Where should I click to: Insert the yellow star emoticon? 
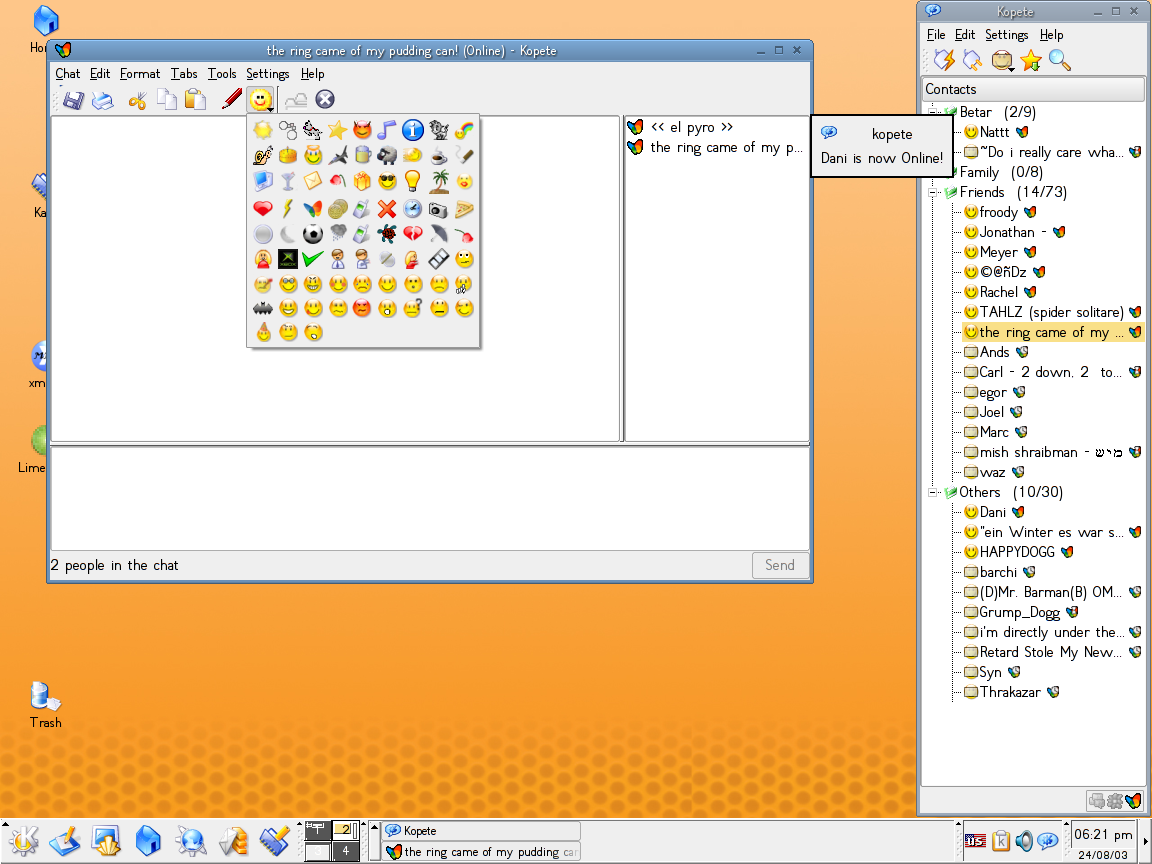click(x=338, y=131)
